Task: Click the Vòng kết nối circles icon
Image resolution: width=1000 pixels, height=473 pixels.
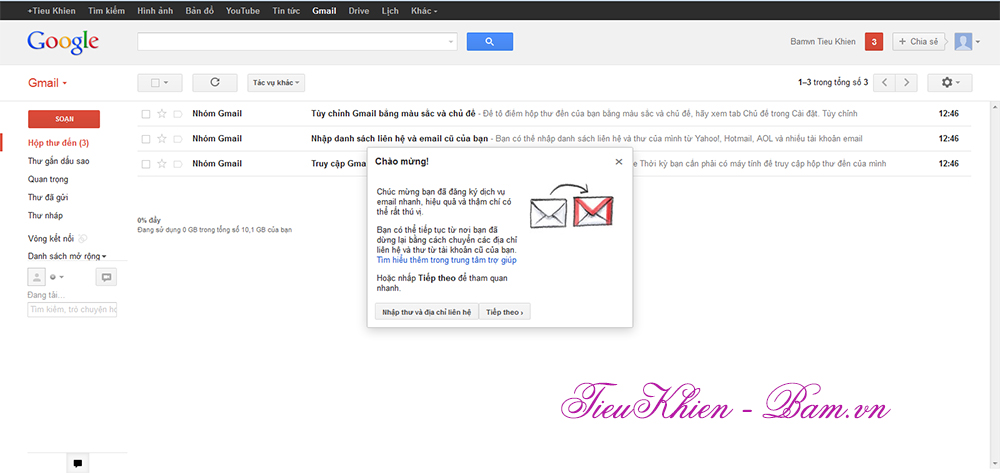Action: tap(82, 238)
